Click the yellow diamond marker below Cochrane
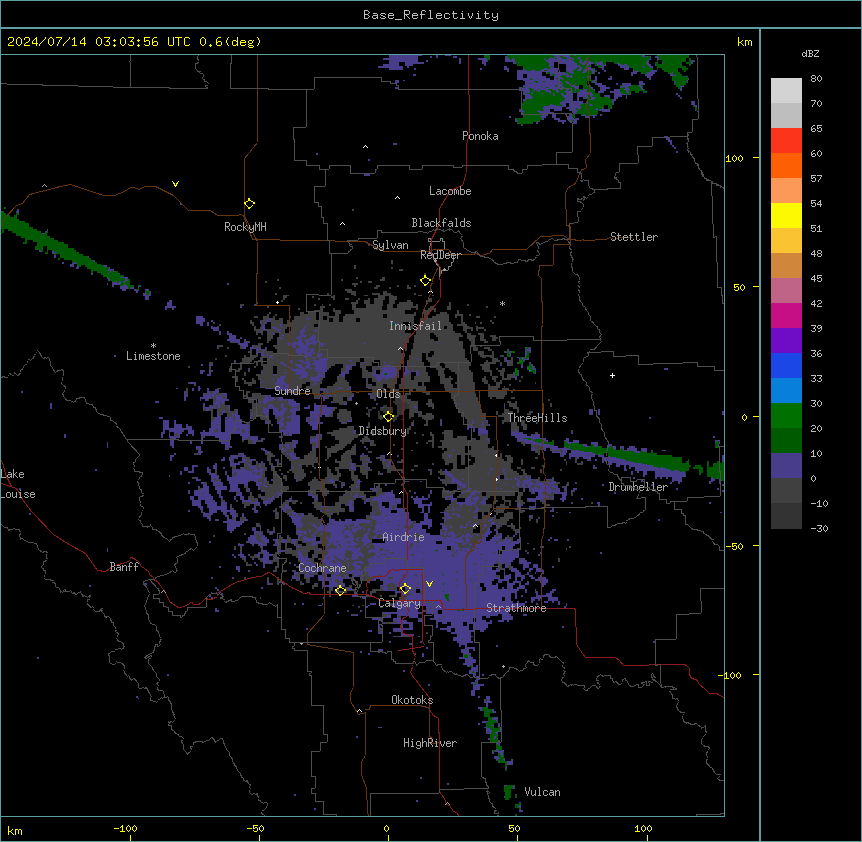 [x=341, y=590]
